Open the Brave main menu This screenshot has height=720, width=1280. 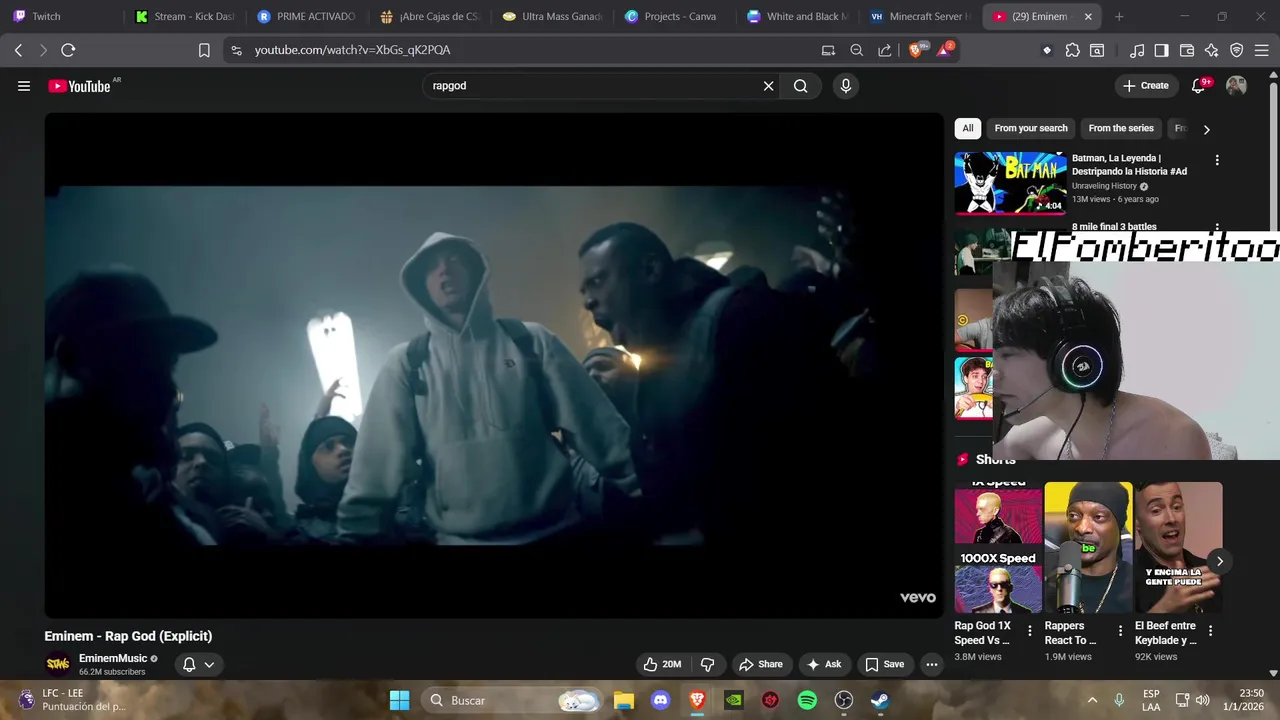click(x=1263, y=50)
